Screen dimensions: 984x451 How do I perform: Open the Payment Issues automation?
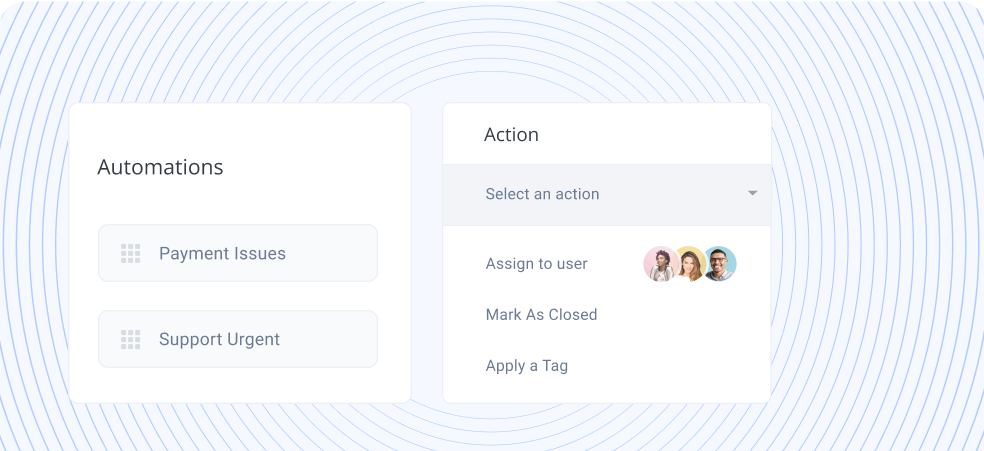(237, 253)
